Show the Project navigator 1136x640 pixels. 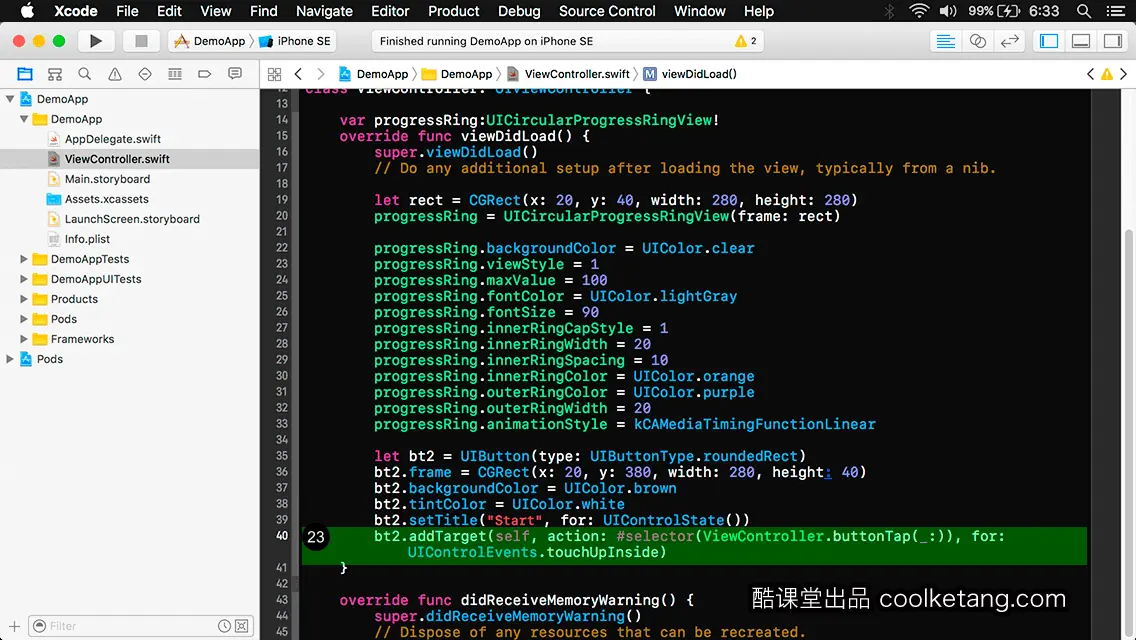click(x=25, y=74)
